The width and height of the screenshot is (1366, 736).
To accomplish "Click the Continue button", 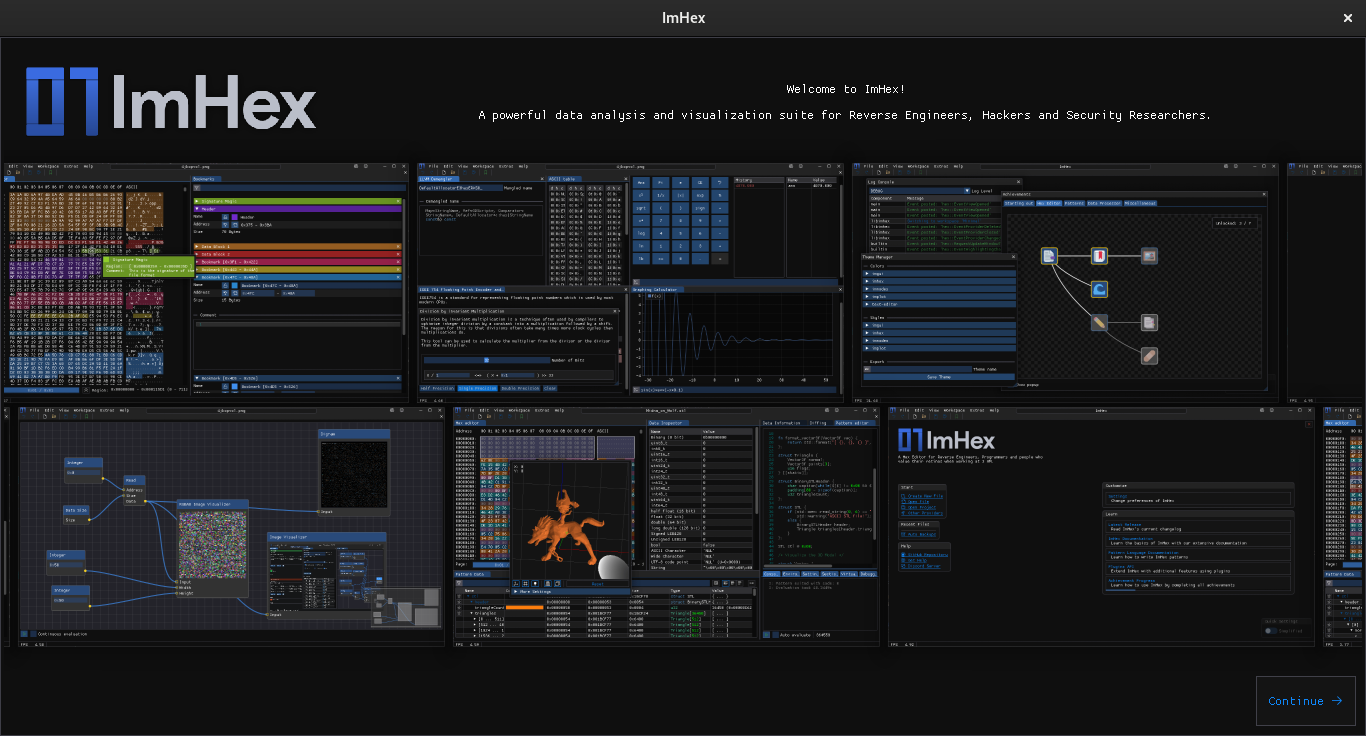I will click(x=1305, y=701).
